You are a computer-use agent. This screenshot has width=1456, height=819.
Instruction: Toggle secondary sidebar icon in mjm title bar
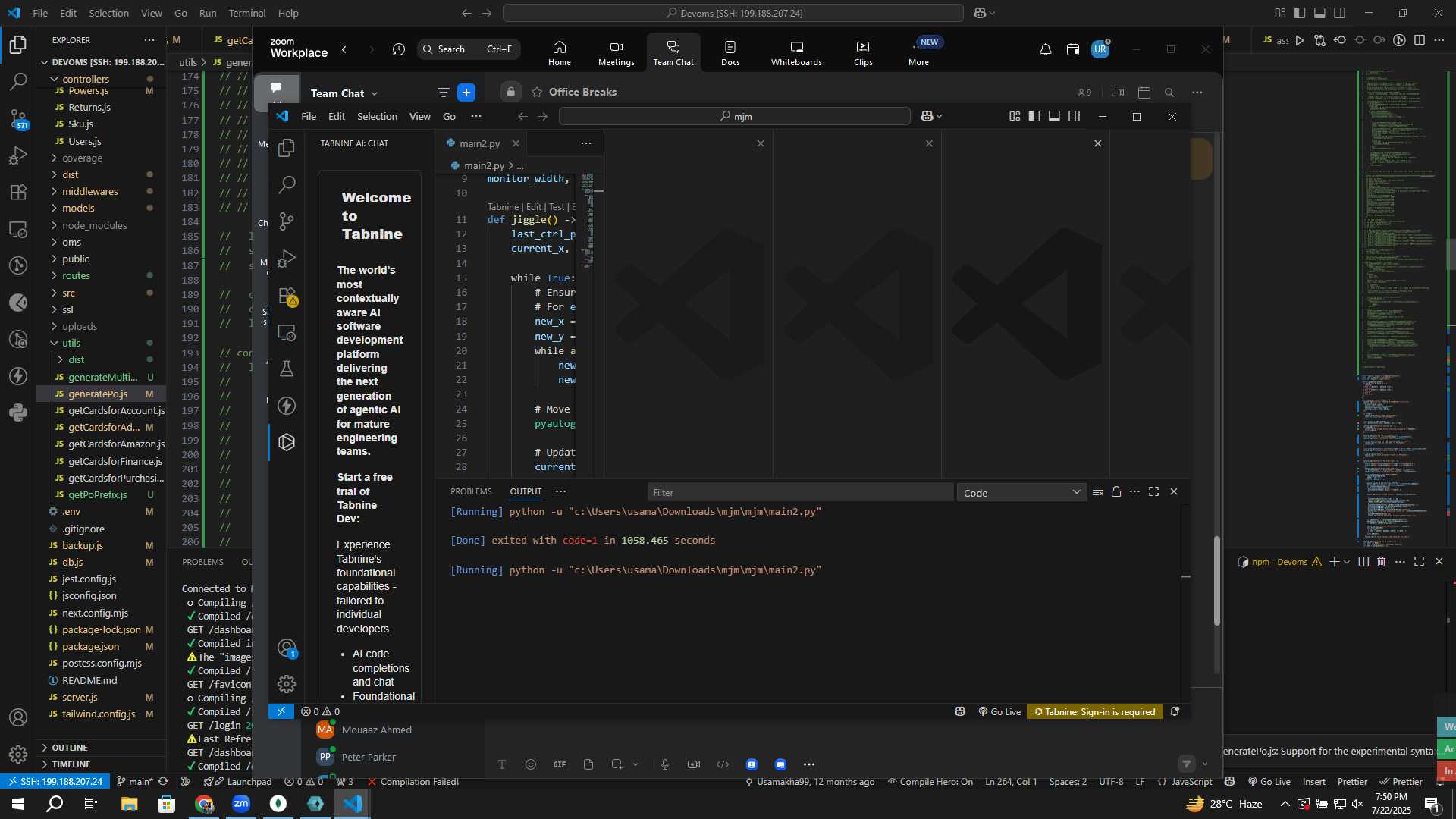coord(1074,116)
